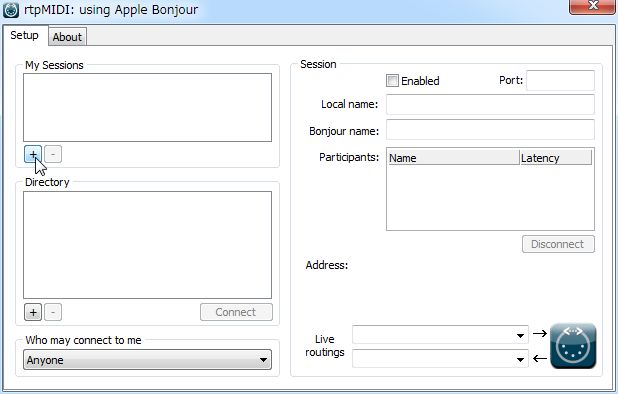Add a new session in My Sessions

point(33,154)
